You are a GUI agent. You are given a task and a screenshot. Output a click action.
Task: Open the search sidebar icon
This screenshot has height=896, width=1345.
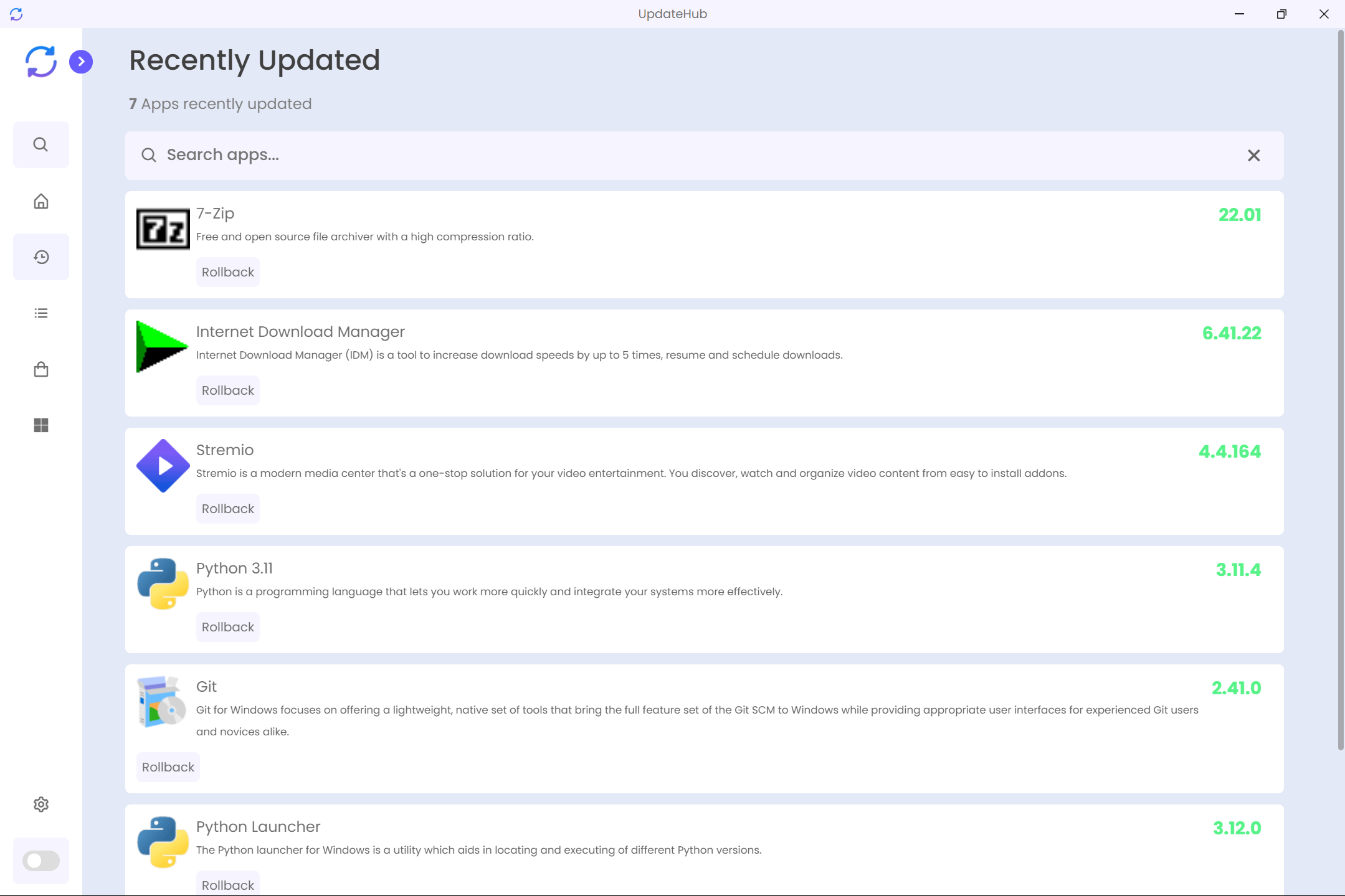[40, 144]
